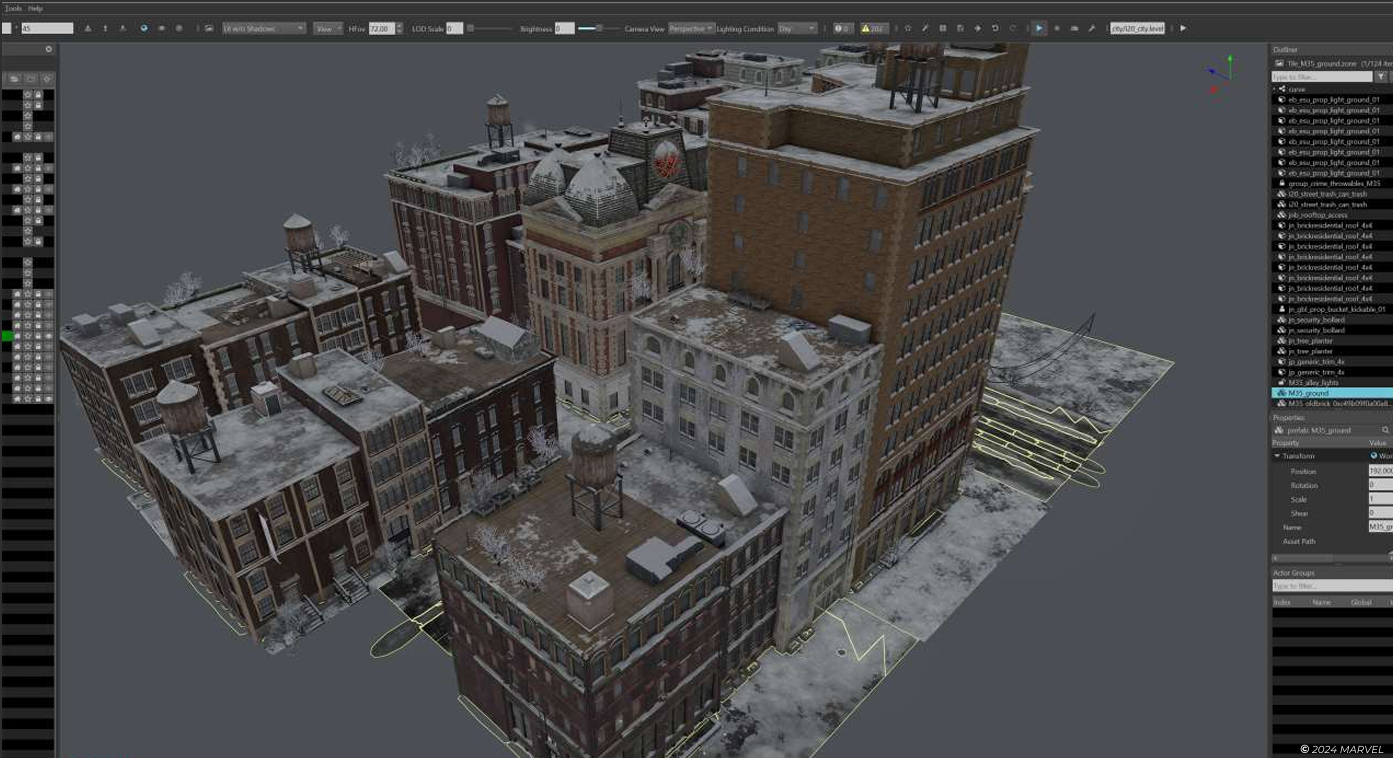
Task: Select the Lit w/o Shadows render mode dropdown
Action: (264, 29)
